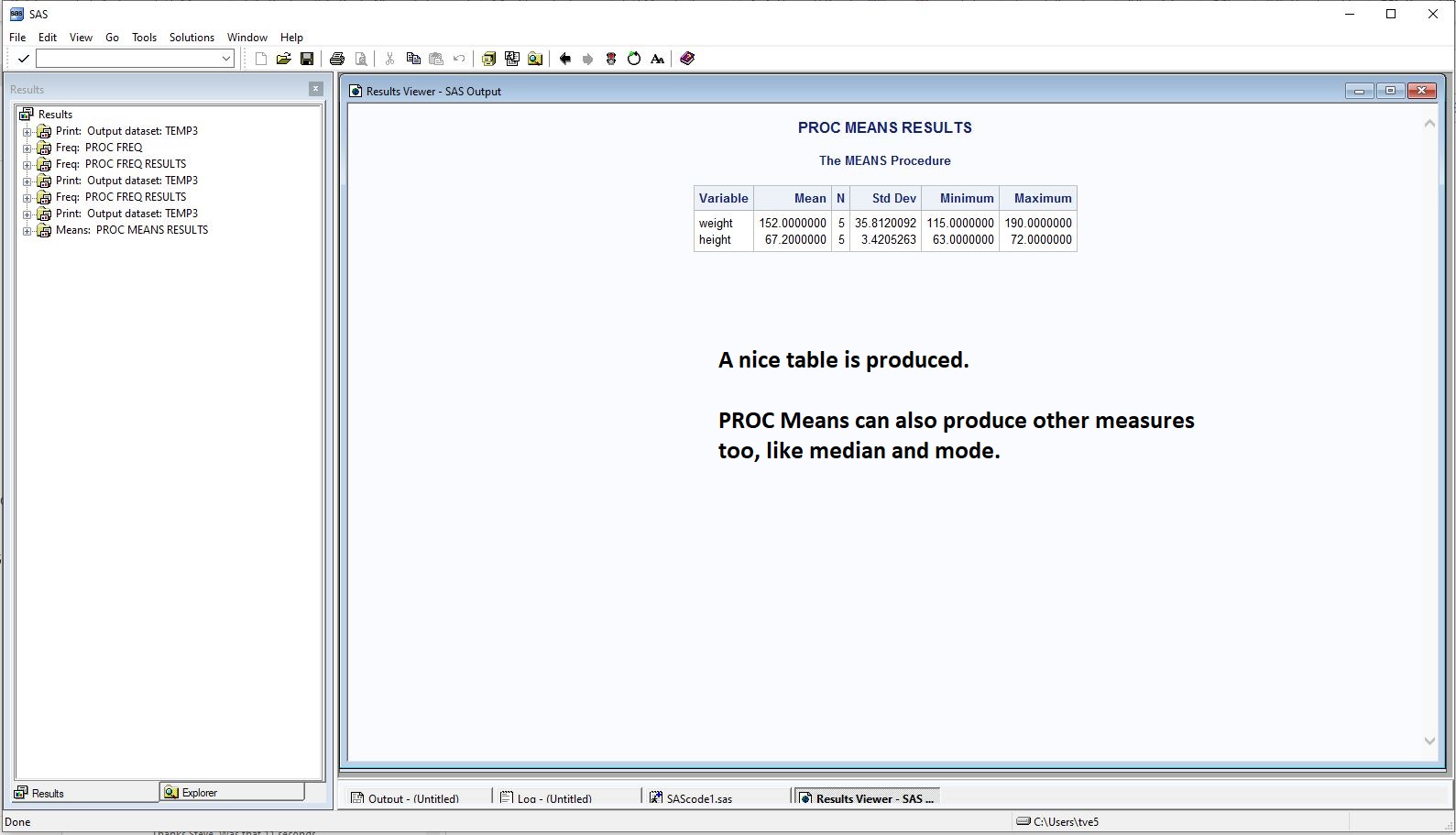Click the font size Aa icon

(657, 59)
